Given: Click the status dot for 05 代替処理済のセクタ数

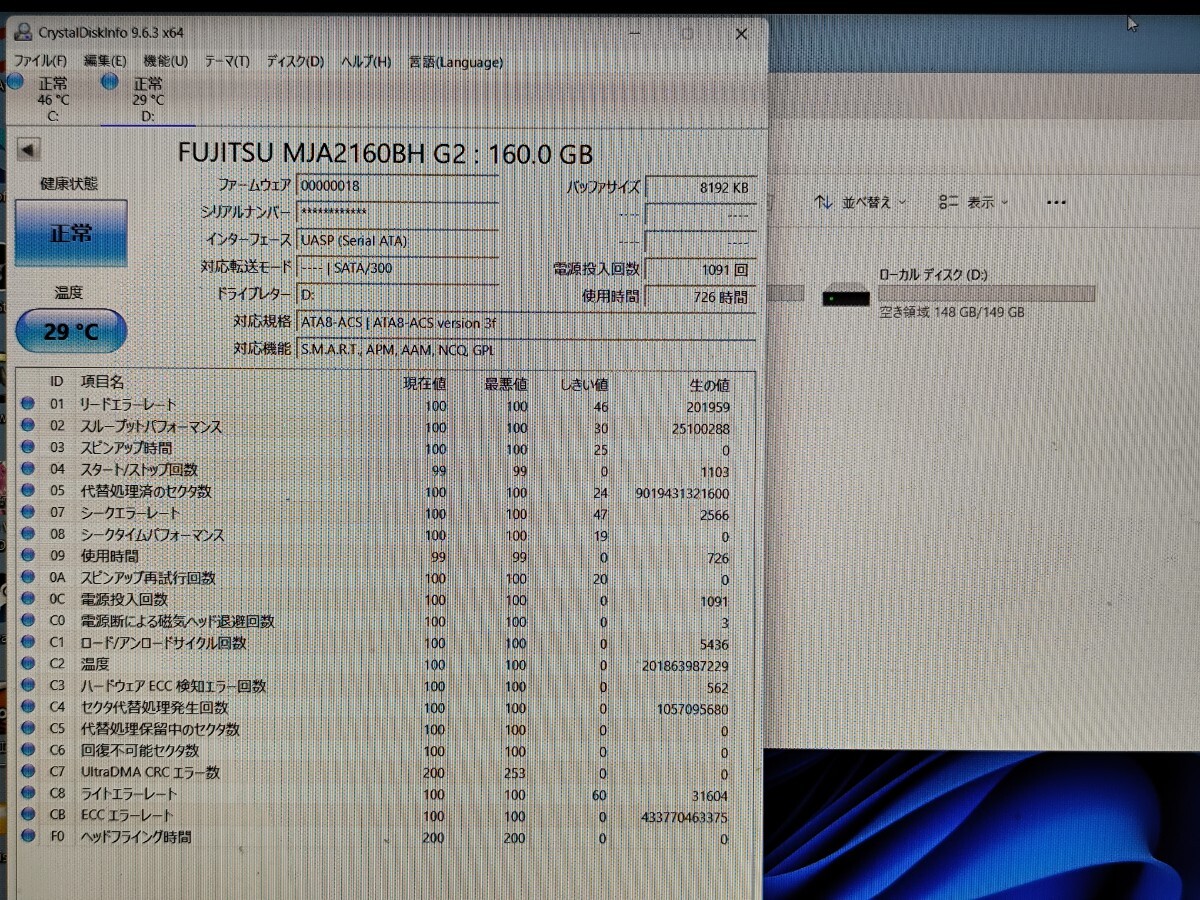Looking at the screenshot, I should pos(28,491).
